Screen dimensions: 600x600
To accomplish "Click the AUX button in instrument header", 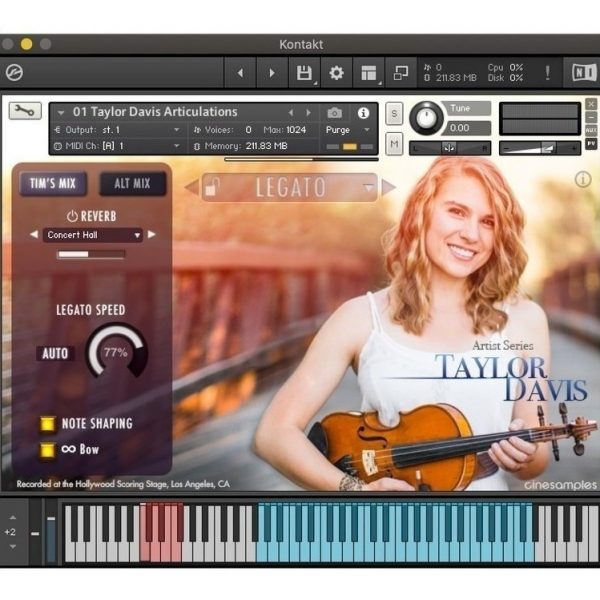I will click(591, 130).
